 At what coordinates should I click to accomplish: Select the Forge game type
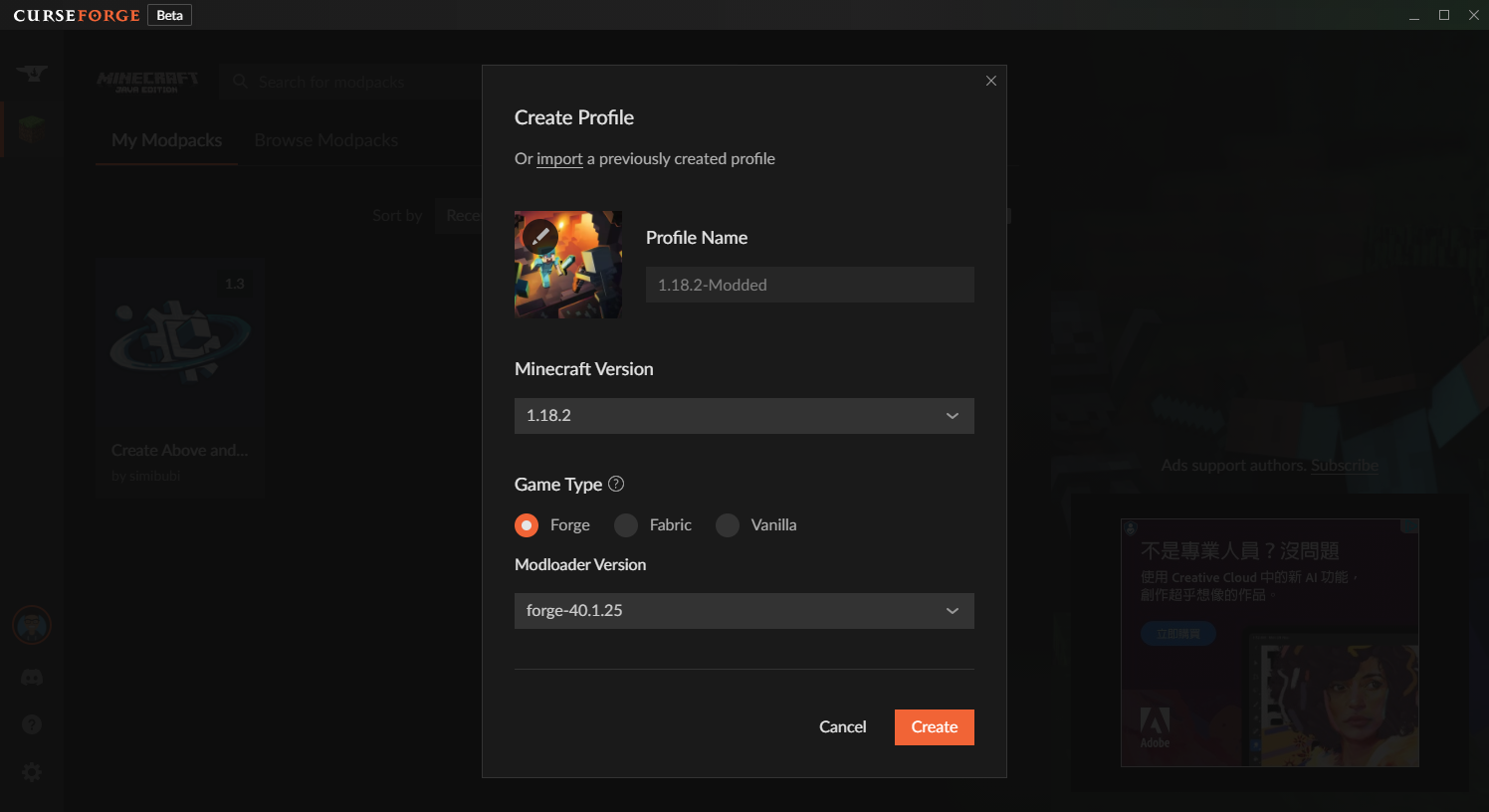pyautogui.click(x=527, y=524)
